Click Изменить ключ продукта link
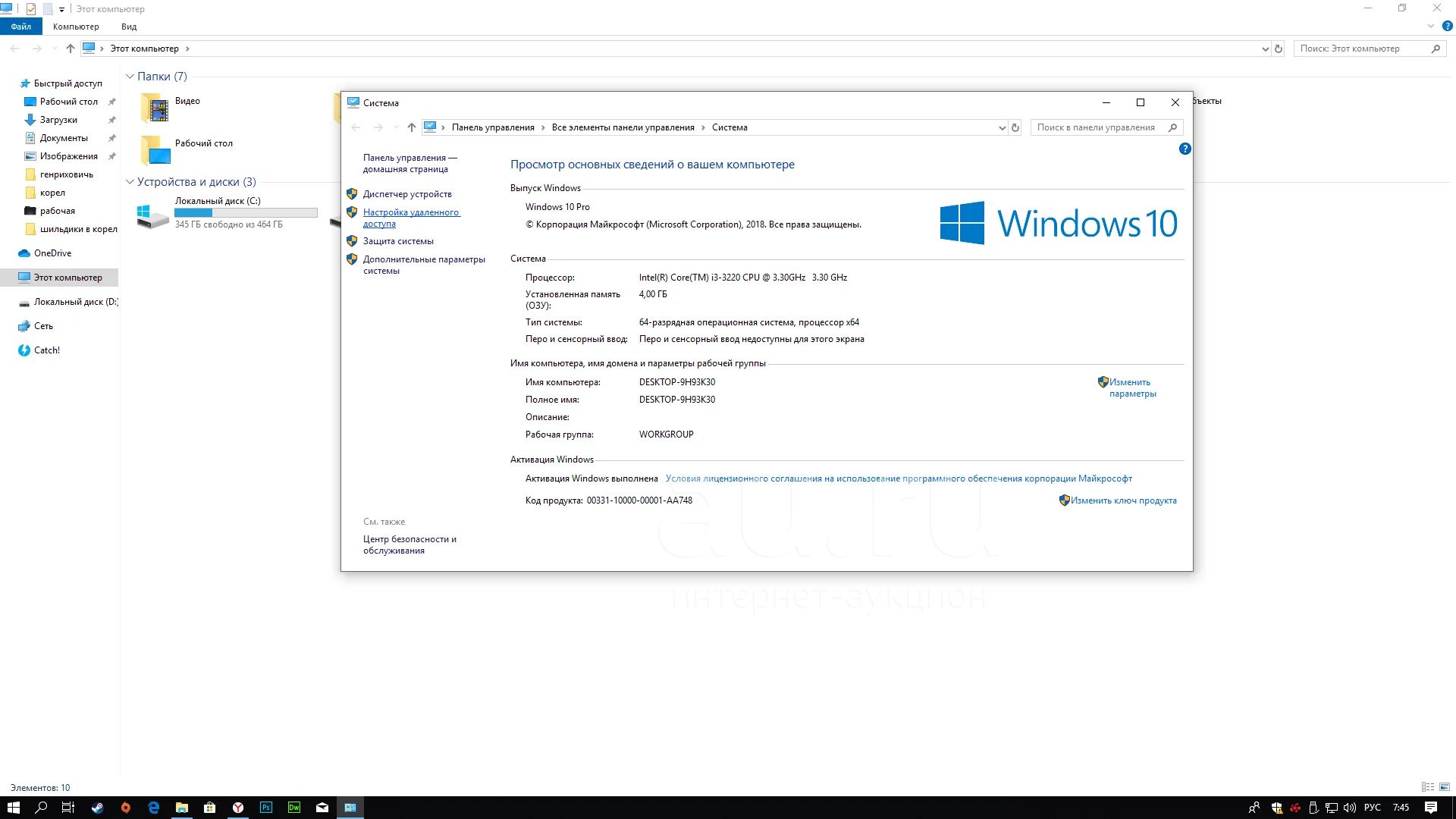The image size is (1456, 819). tap(1123, 500)
